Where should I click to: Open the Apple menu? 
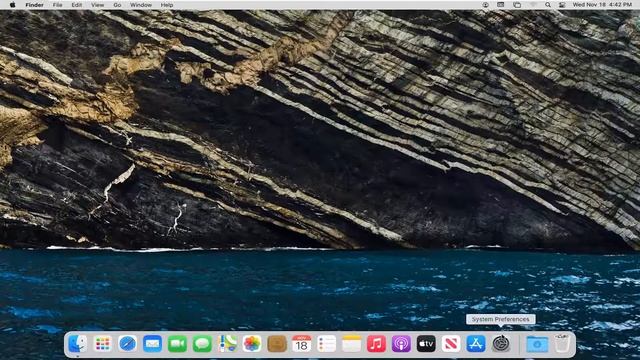coord(12,5)
